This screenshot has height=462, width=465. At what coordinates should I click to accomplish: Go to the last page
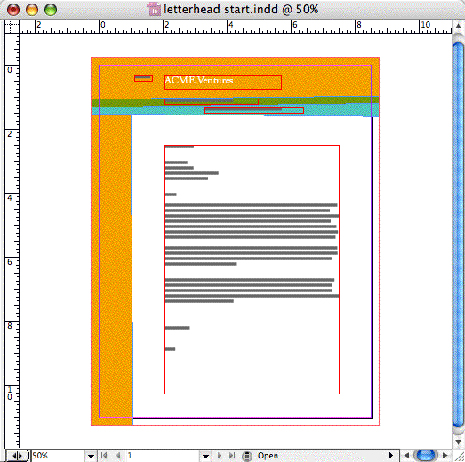[x=232, y=455]
